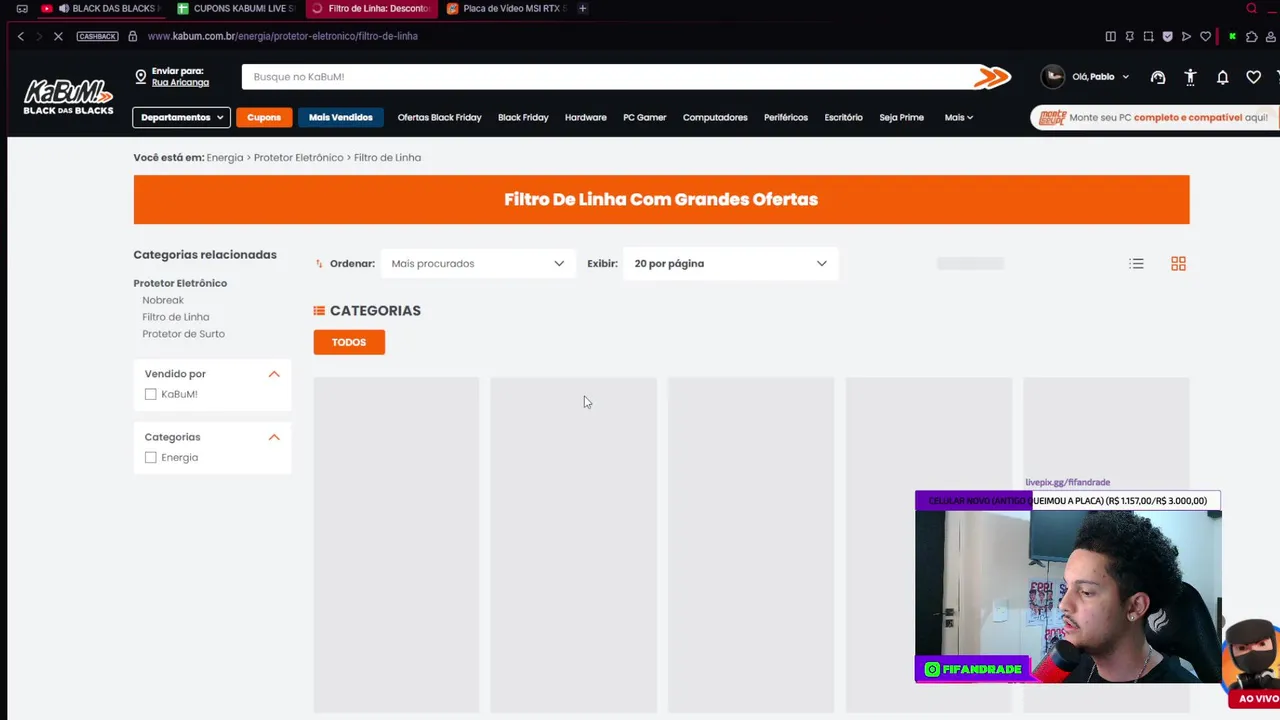Switch to 'Placa de Vídeo MSI RTX' tab
Viewport: 1280px width, 720px height.
(507, 8)
